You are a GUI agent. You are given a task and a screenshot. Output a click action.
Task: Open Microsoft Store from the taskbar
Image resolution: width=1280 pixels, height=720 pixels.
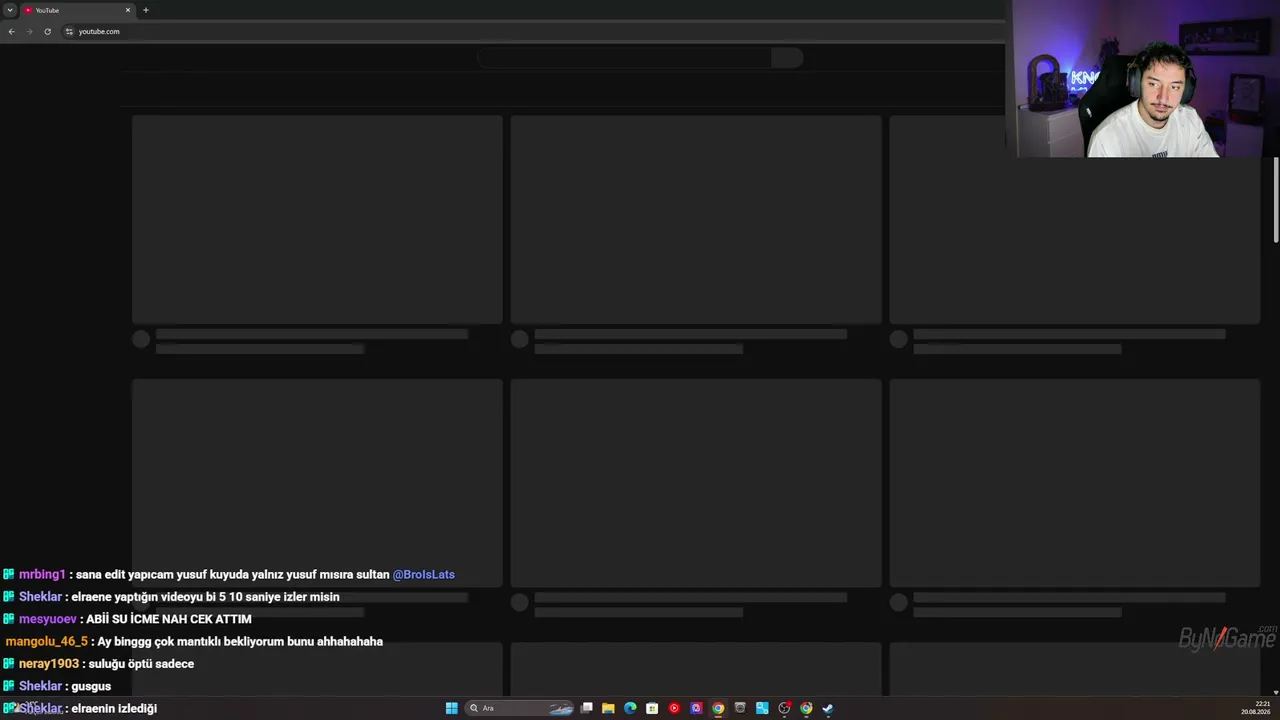pyautogui.click(x=652, y=708)
